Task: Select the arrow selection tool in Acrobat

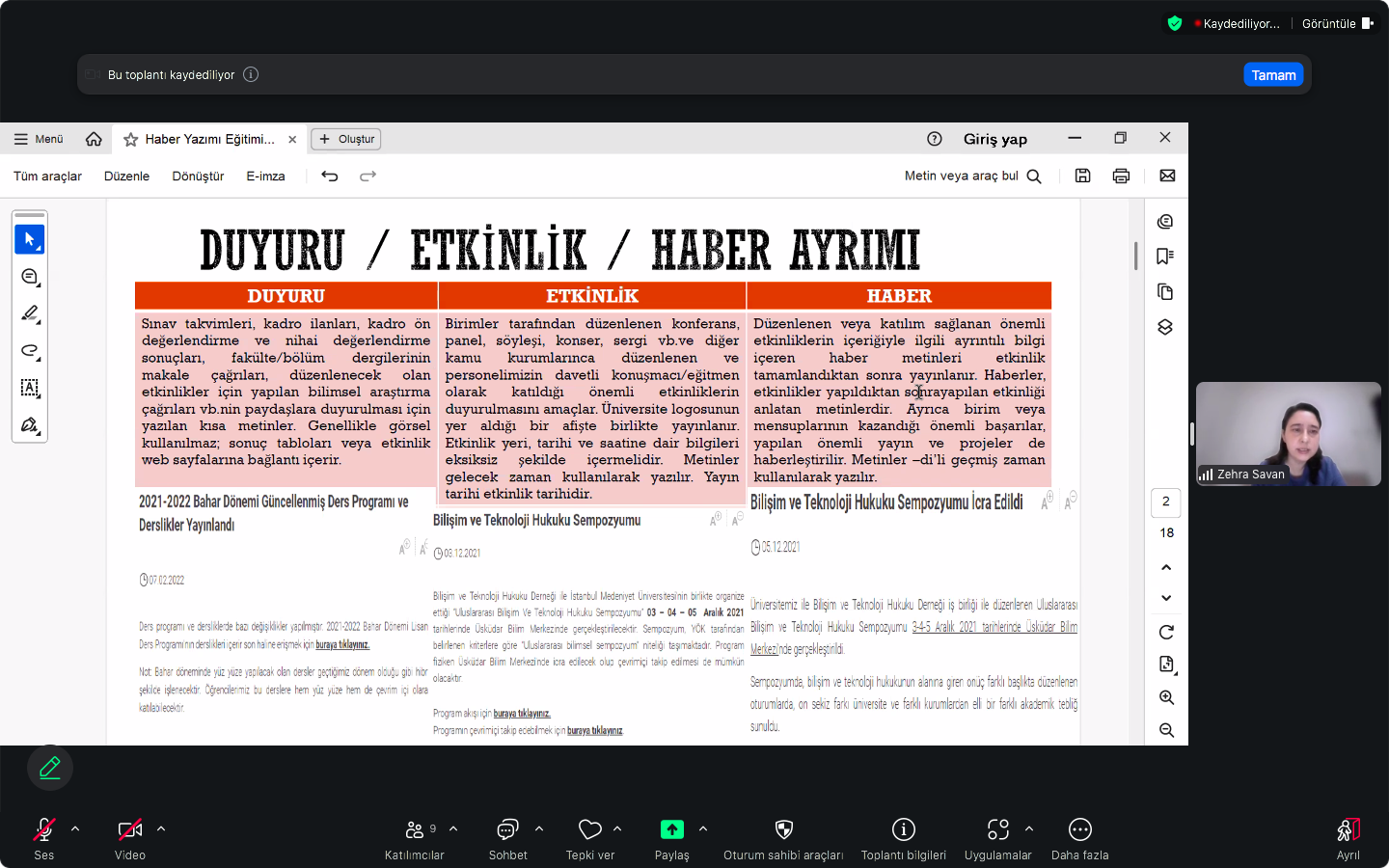Action: pyautogui.click(x=29, y=239)
